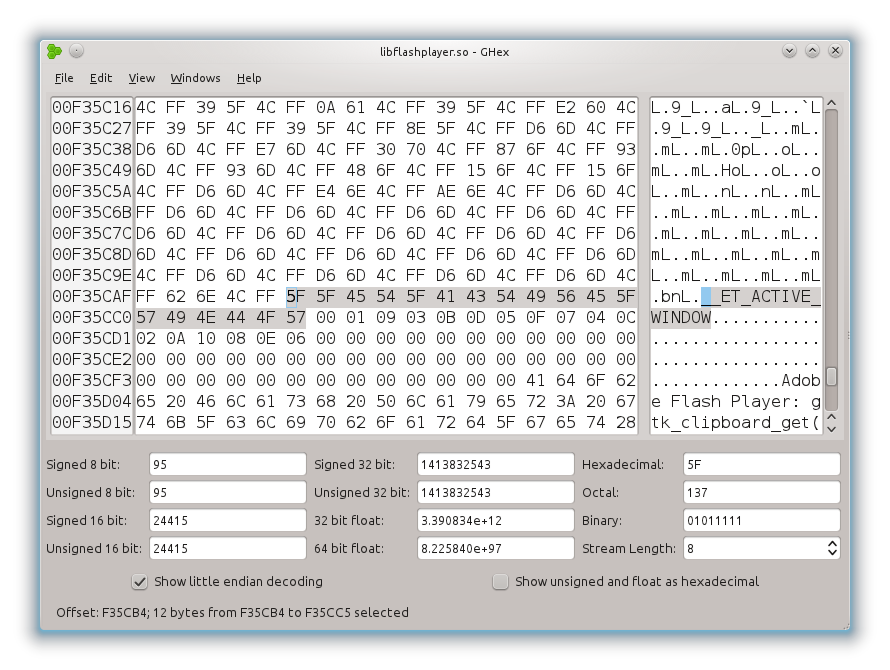Click offset 00F35CAF in the address column
The height and width of the screenshot is (670, 890).
(91, 296)
